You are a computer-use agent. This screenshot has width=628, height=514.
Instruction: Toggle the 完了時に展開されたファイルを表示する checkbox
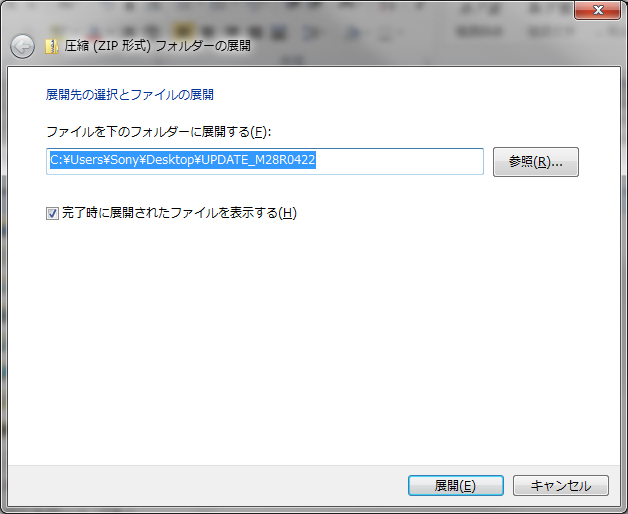point(53,213)
